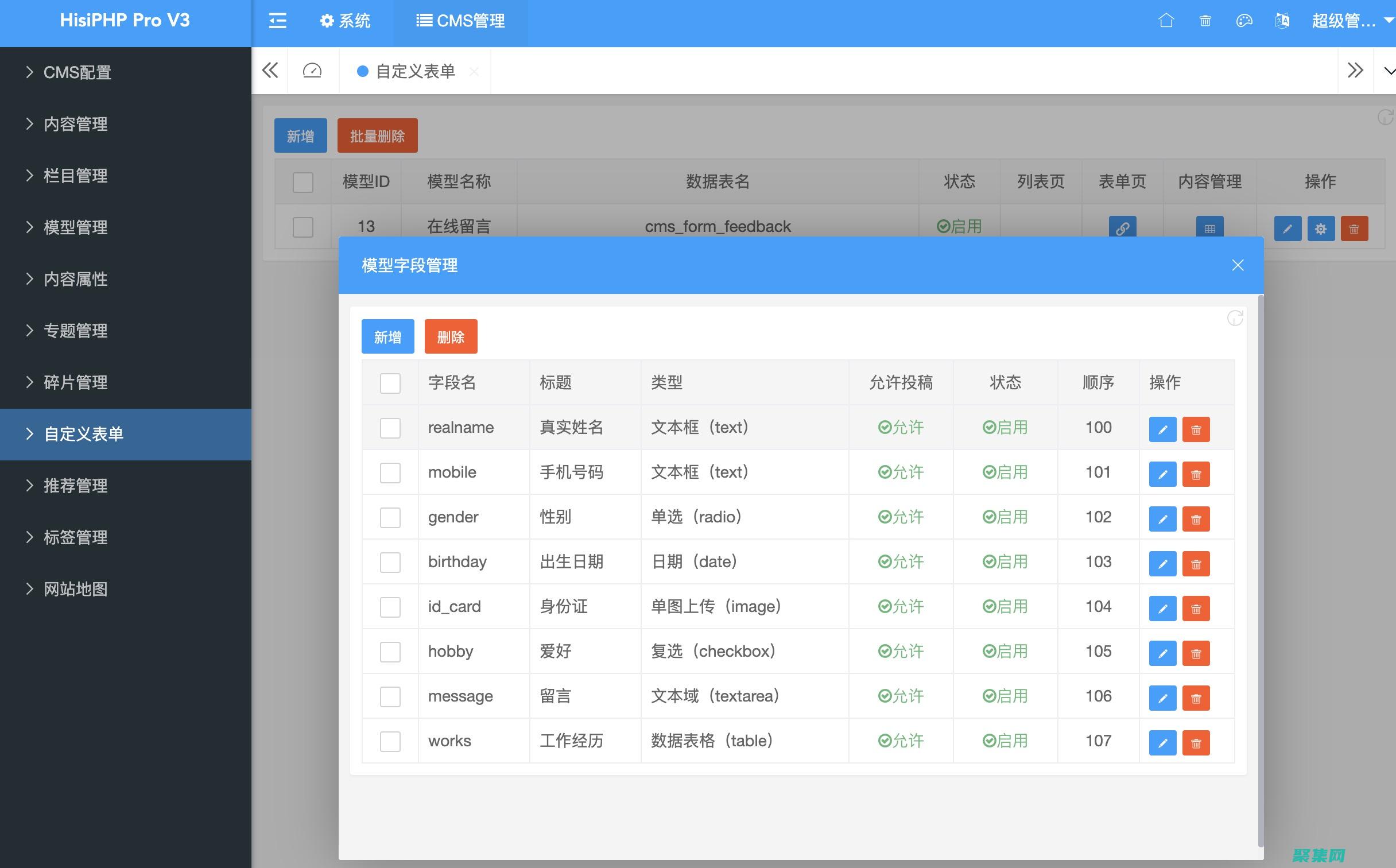Click the trash icon to clear cache
1396x868 pixels.
tap(1205, 21)
